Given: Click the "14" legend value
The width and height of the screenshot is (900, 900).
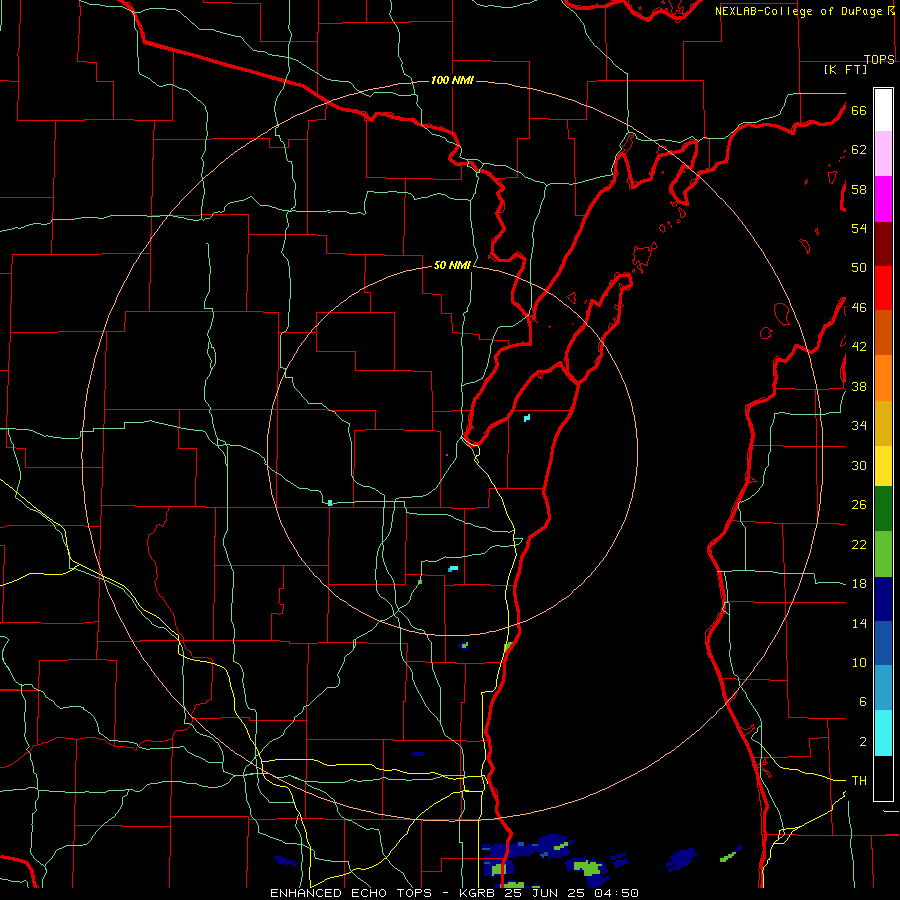Looking at the screenshot, I should (859, 623).
